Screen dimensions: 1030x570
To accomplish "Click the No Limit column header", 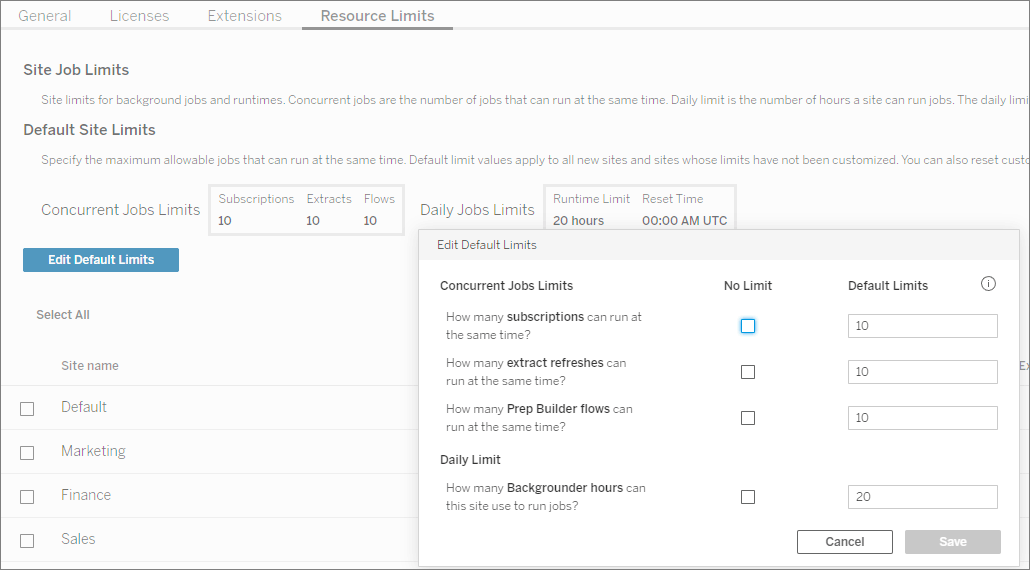I will (x=748, y=286).
